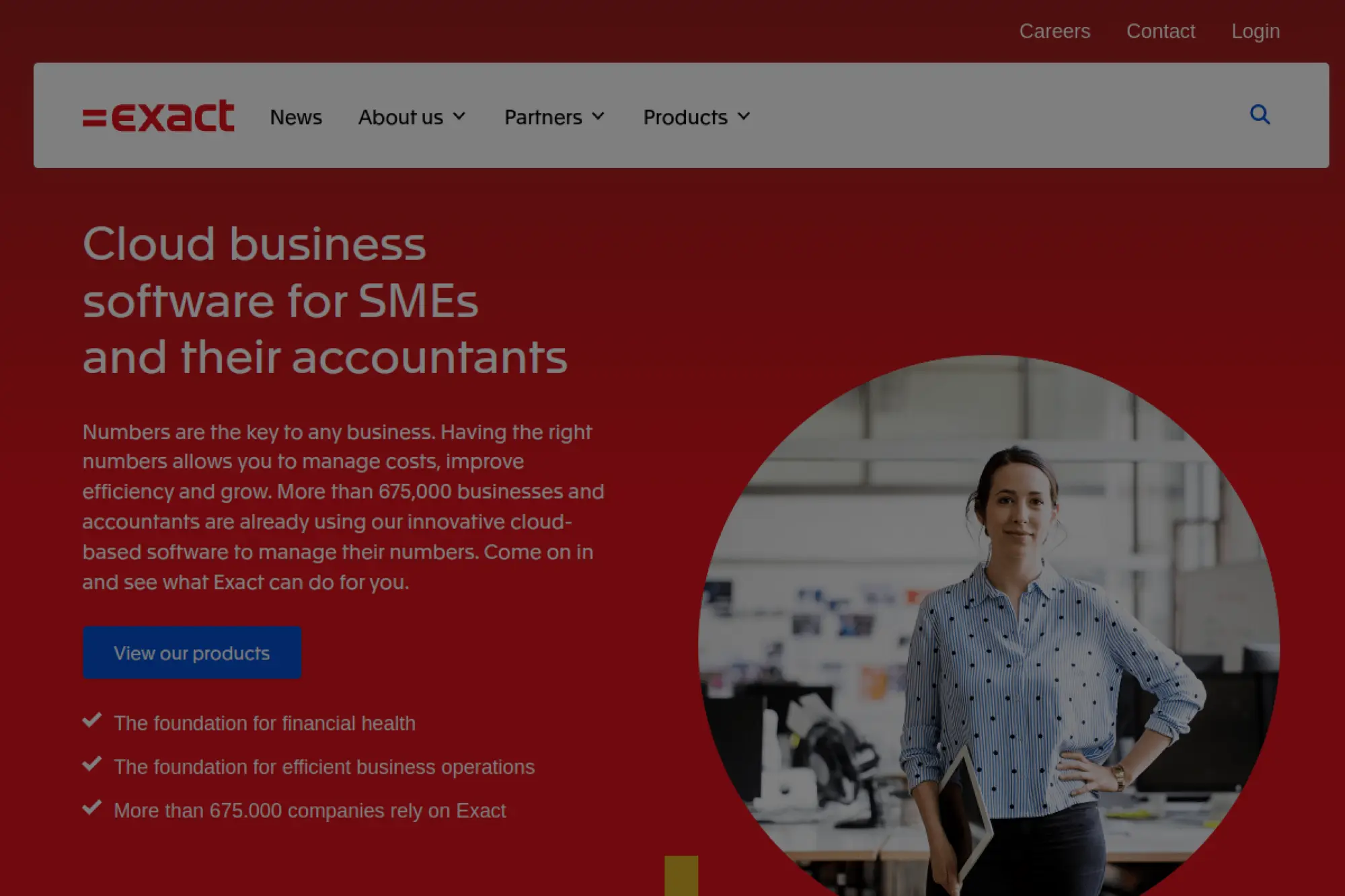Image resolution: width=1345 pixels, height=896 pixels.
Task: Click the circular photo of the woman
Action: [989, 625]
